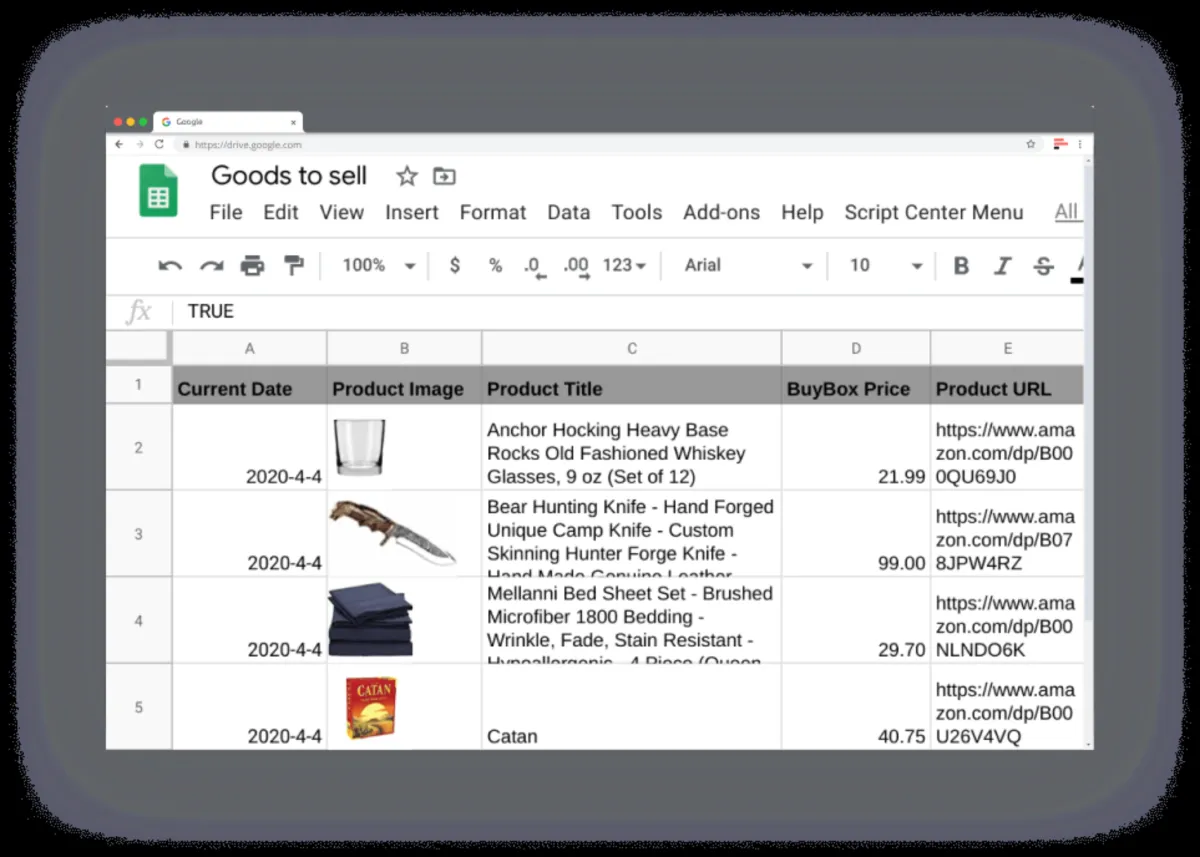Viewport: 1200px width, 857px height.
Task: Click the formula bar showing TRUE
Action: pyautogui.click(x=630, y=311)
